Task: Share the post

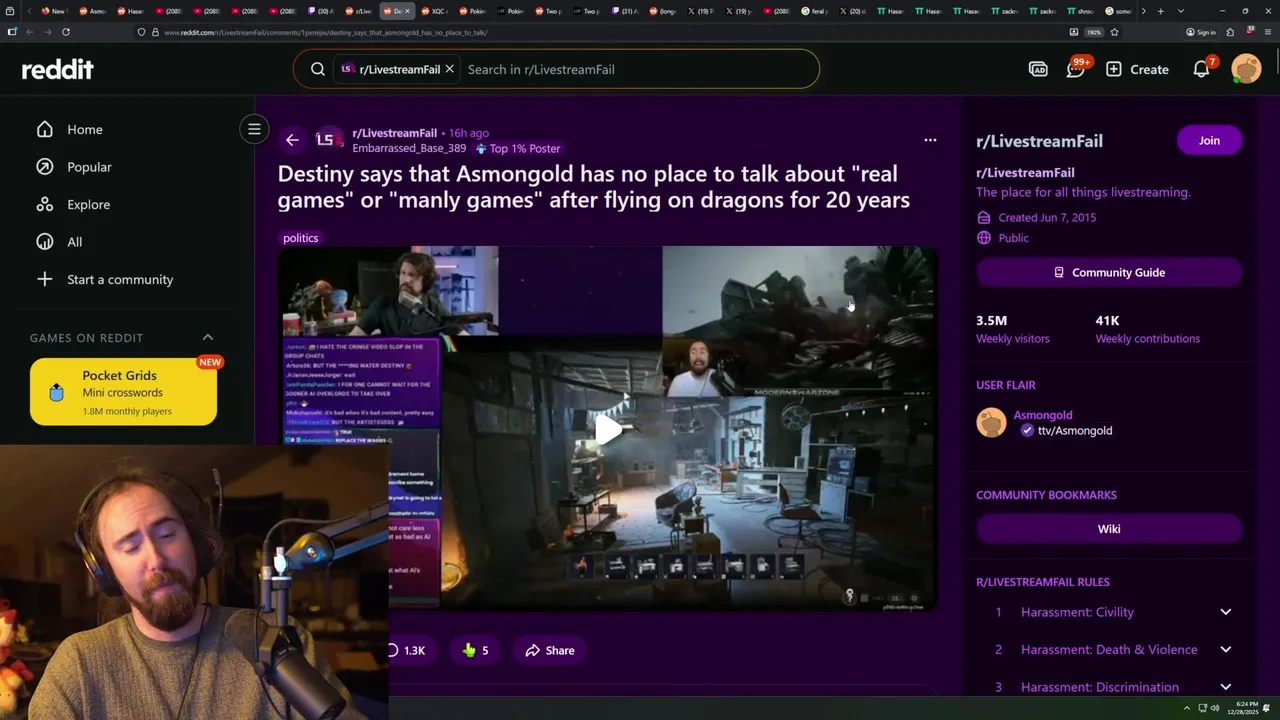Action: tap(550, 650)
